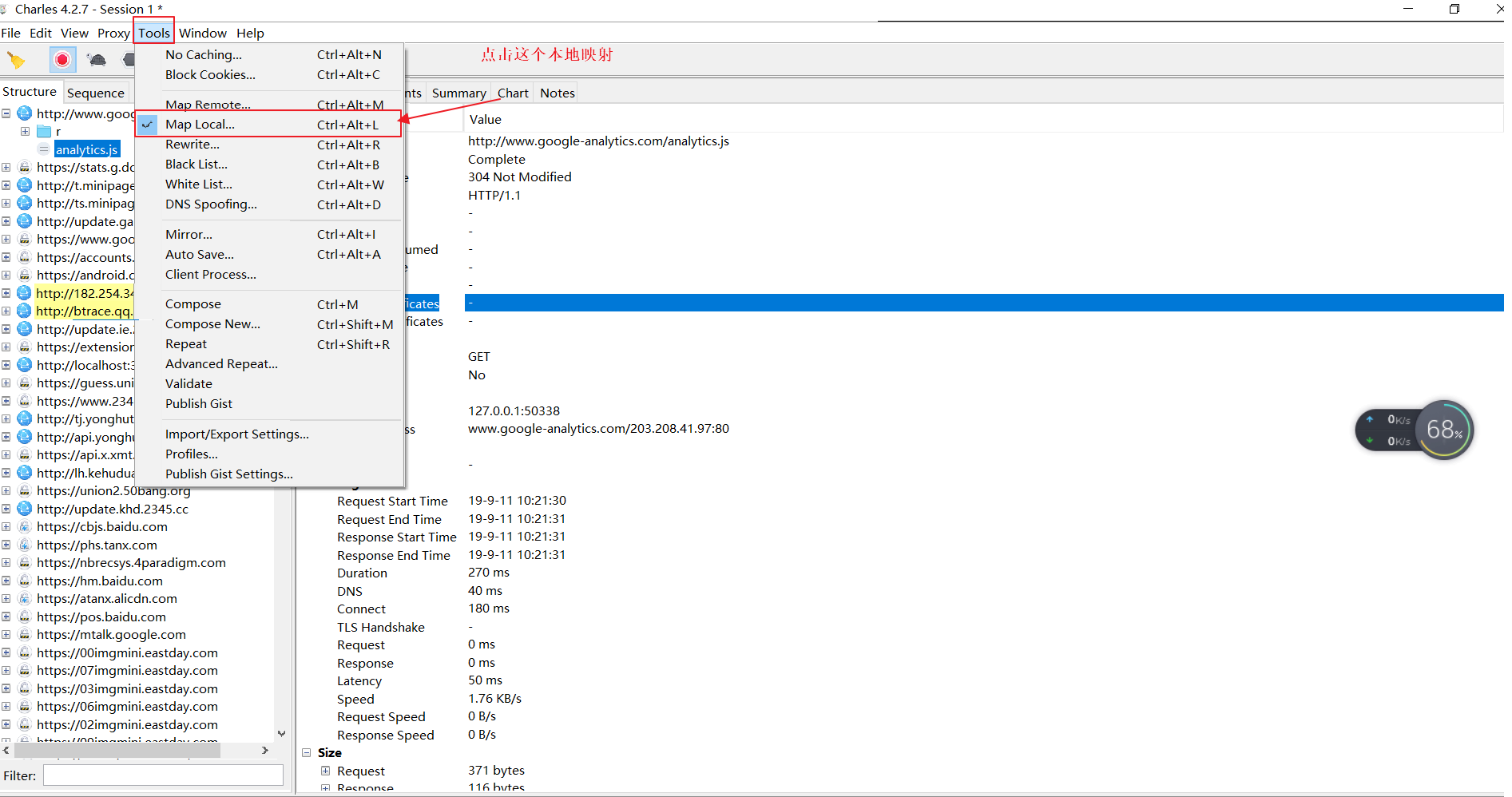
Task: Switch to the Sequence tab
Action: coord(96,93)
